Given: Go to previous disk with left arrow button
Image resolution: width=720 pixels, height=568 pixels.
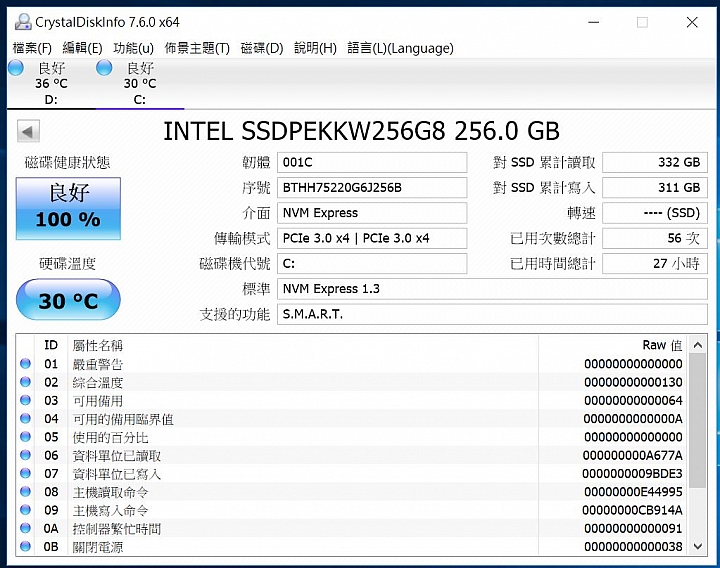Looking at the screenshot, I should [x=28, y=132].
